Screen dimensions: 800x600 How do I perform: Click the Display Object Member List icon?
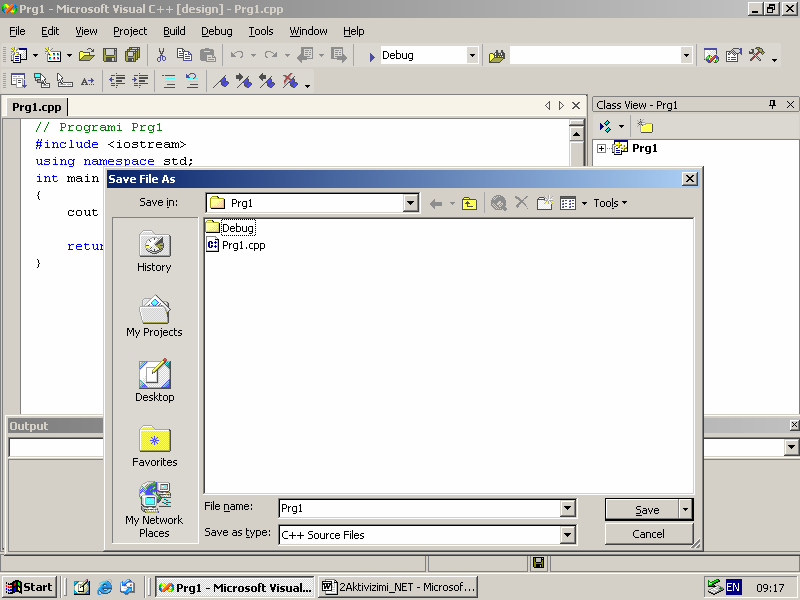tap(18, 81)
